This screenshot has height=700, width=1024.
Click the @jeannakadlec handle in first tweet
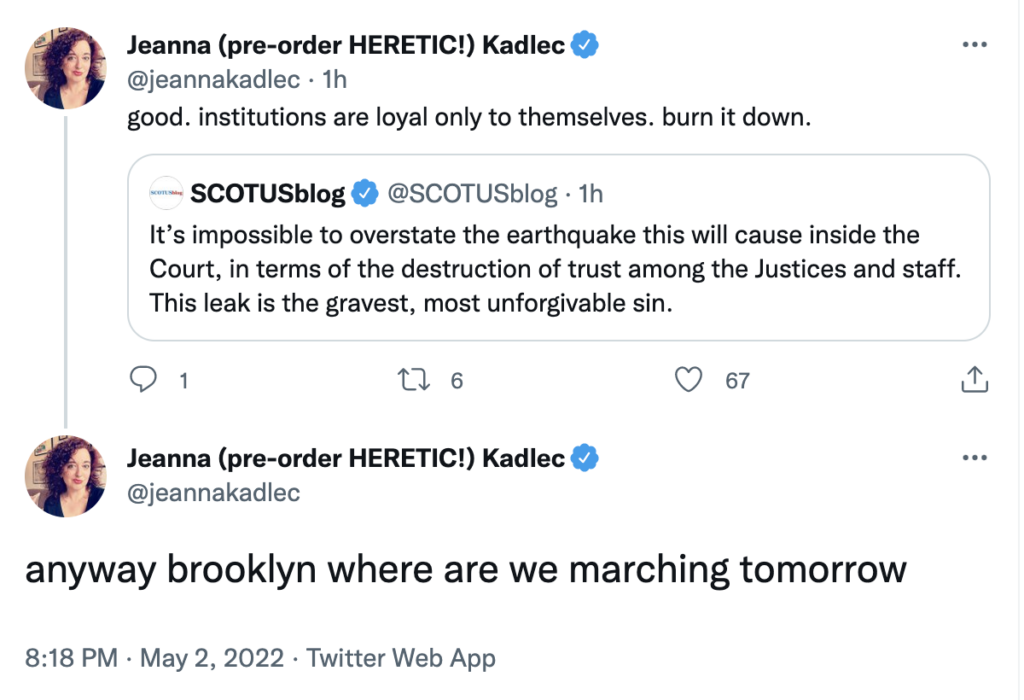[x=214, y=78]
